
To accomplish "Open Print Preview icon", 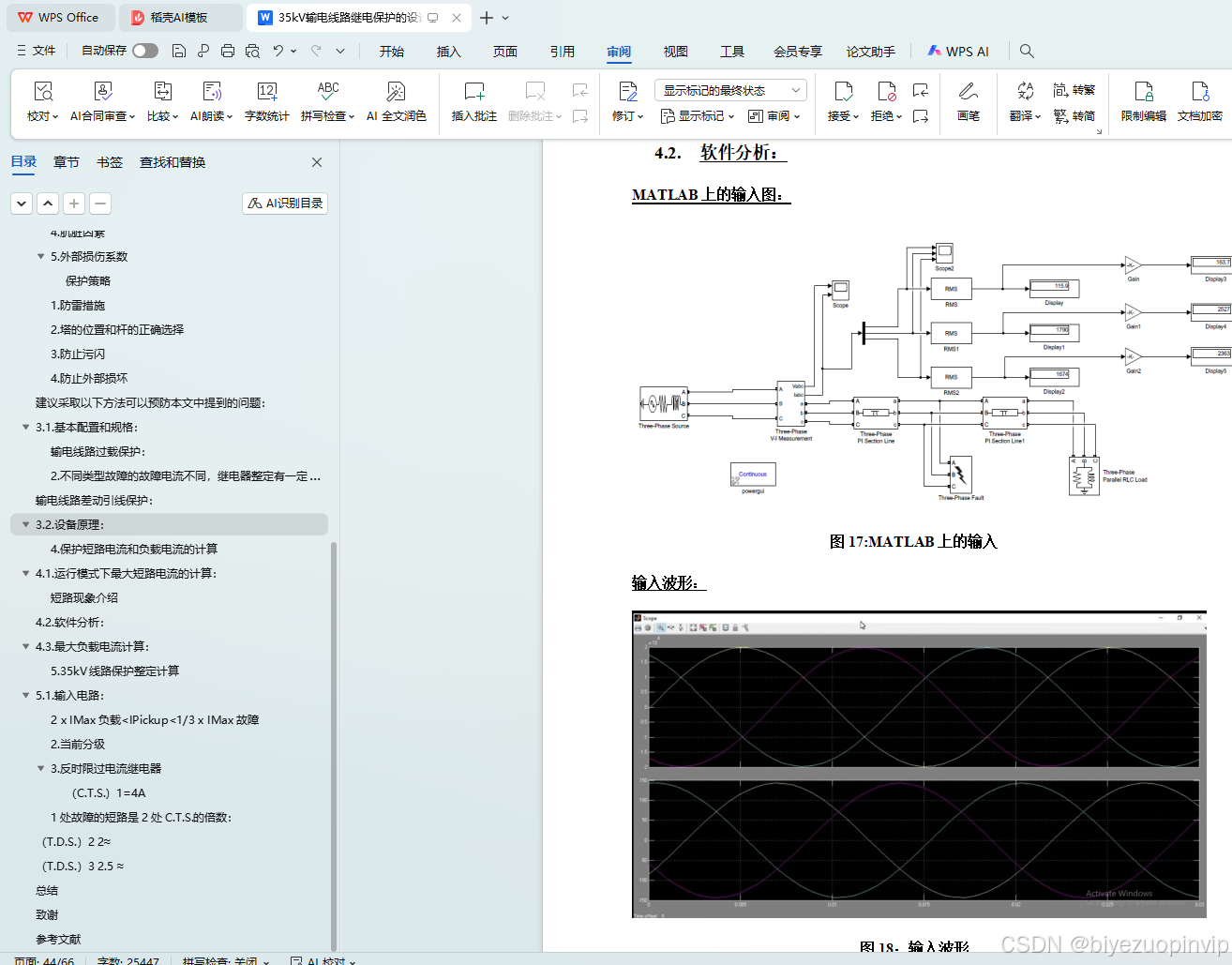I will (252, 51).
